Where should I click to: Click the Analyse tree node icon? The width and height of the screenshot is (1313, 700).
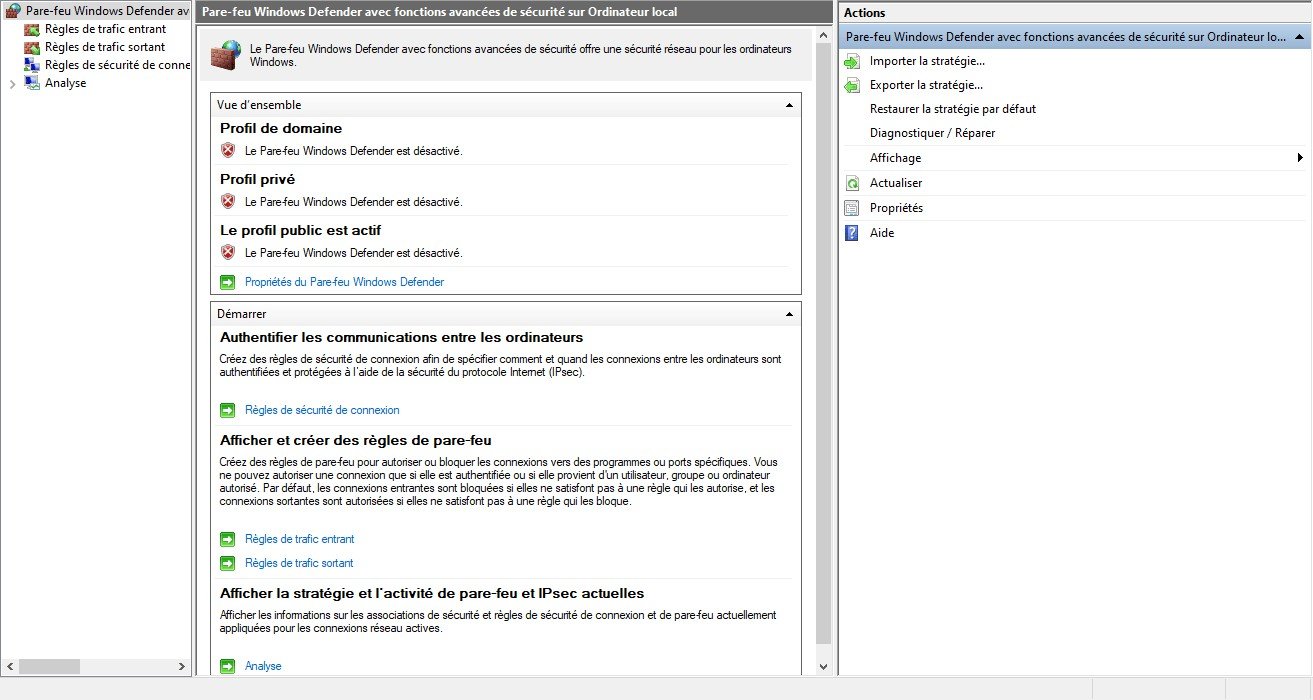32,83
